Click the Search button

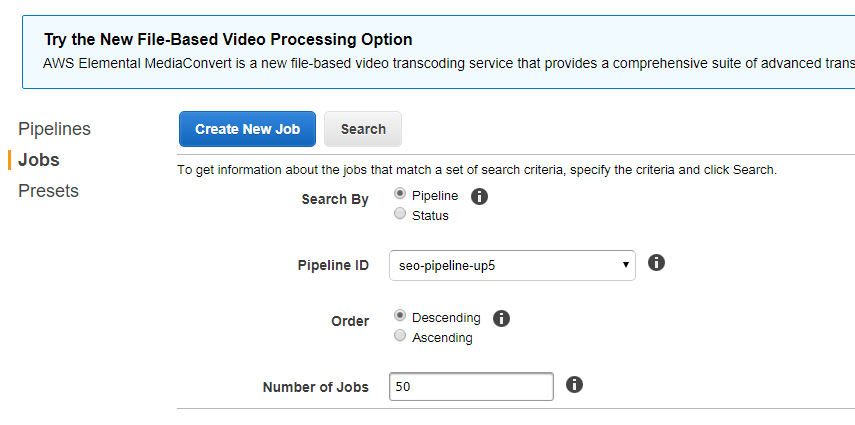pos(363,129)
